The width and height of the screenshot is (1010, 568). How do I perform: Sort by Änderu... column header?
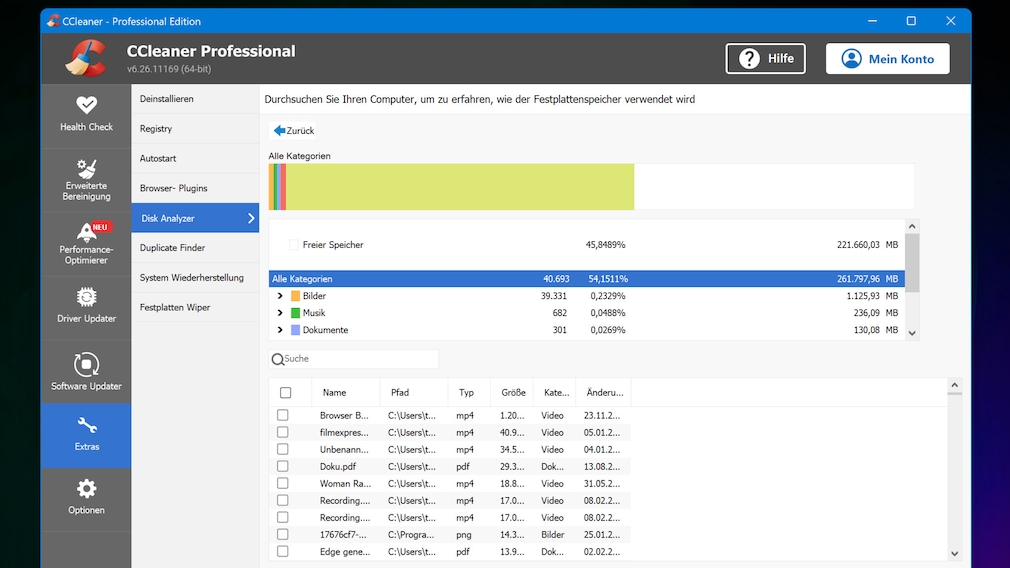pos(604,392)
